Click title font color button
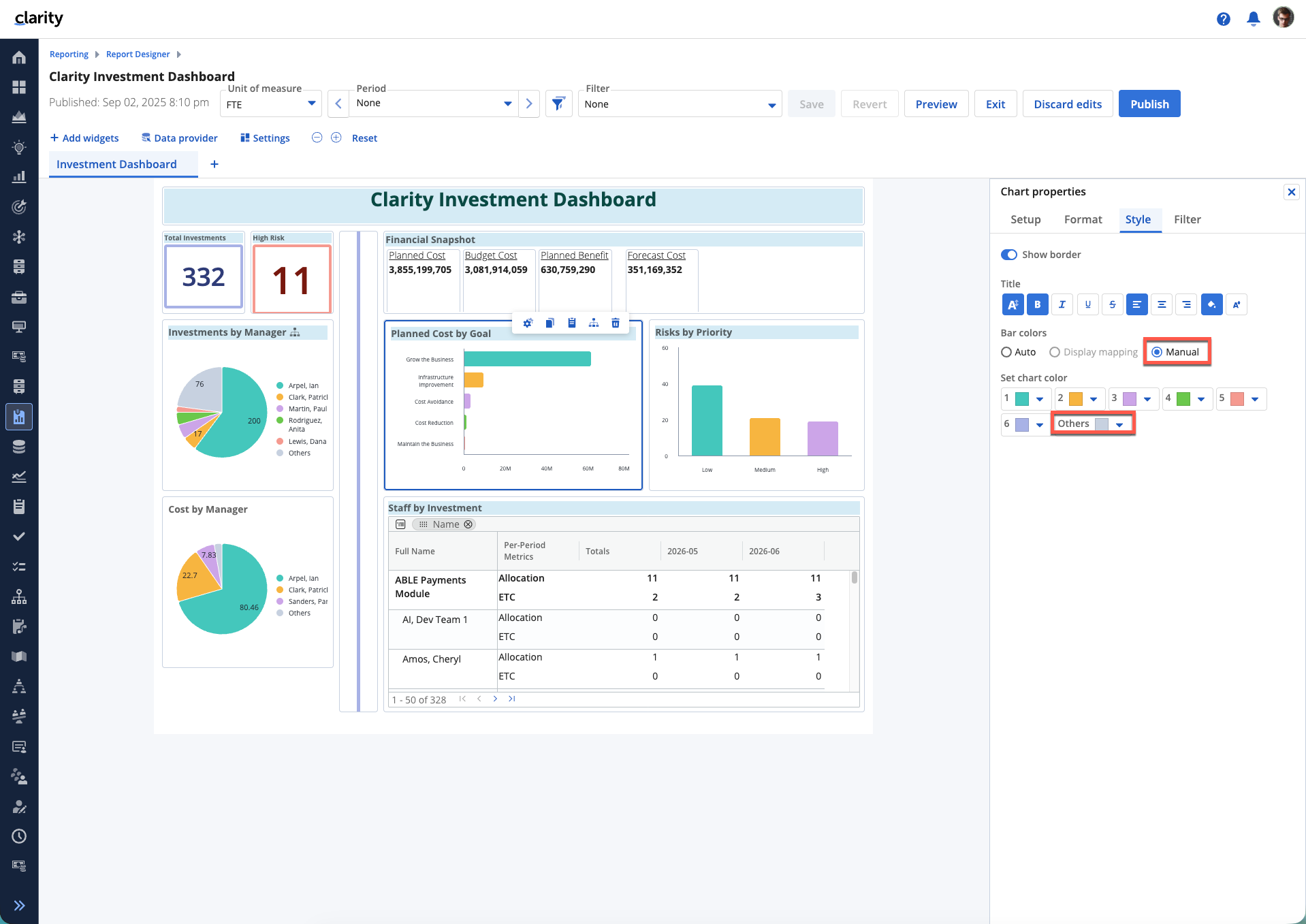Image resolution: width=1306 pixels, height=924 pixels. pyautogui.click(x=1237, y=304)
